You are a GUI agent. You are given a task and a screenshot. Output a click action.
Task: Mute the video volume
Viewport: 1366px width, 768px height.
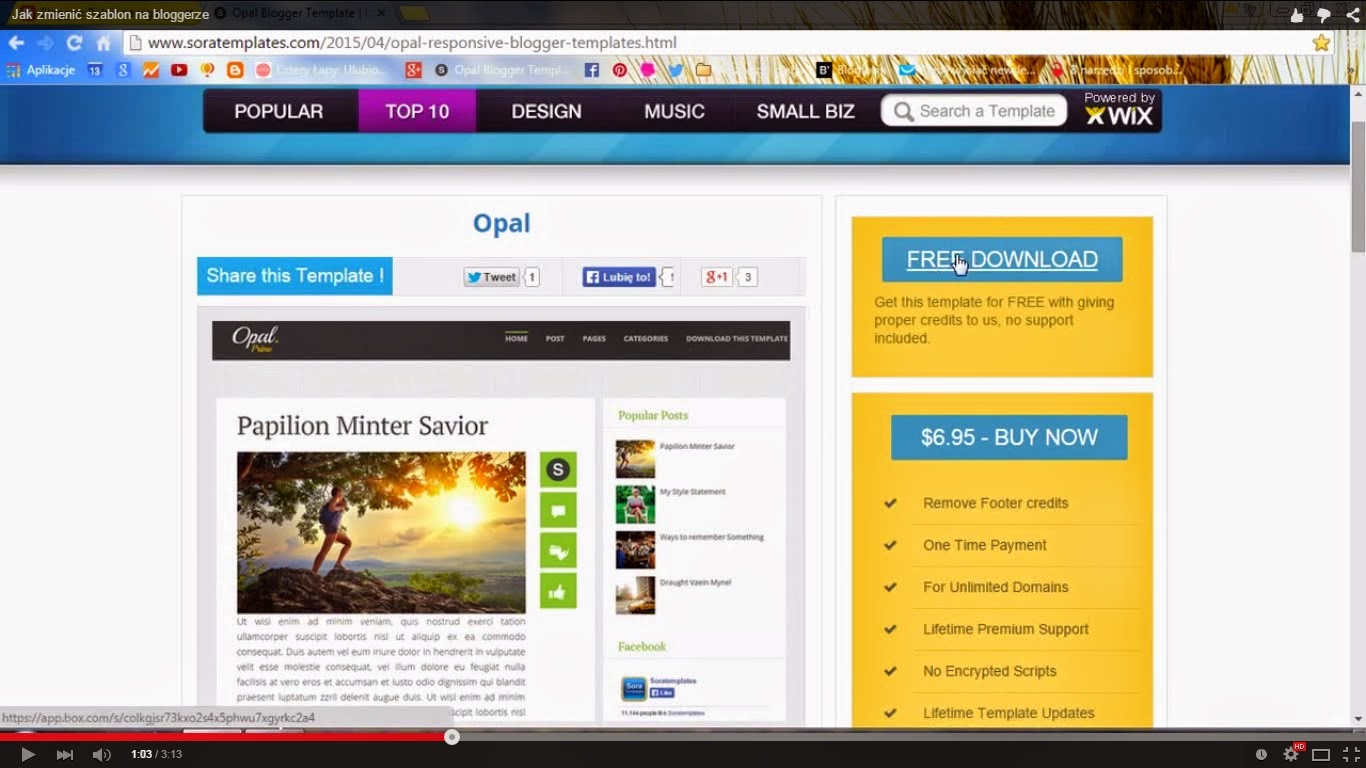tap(101, 755)
